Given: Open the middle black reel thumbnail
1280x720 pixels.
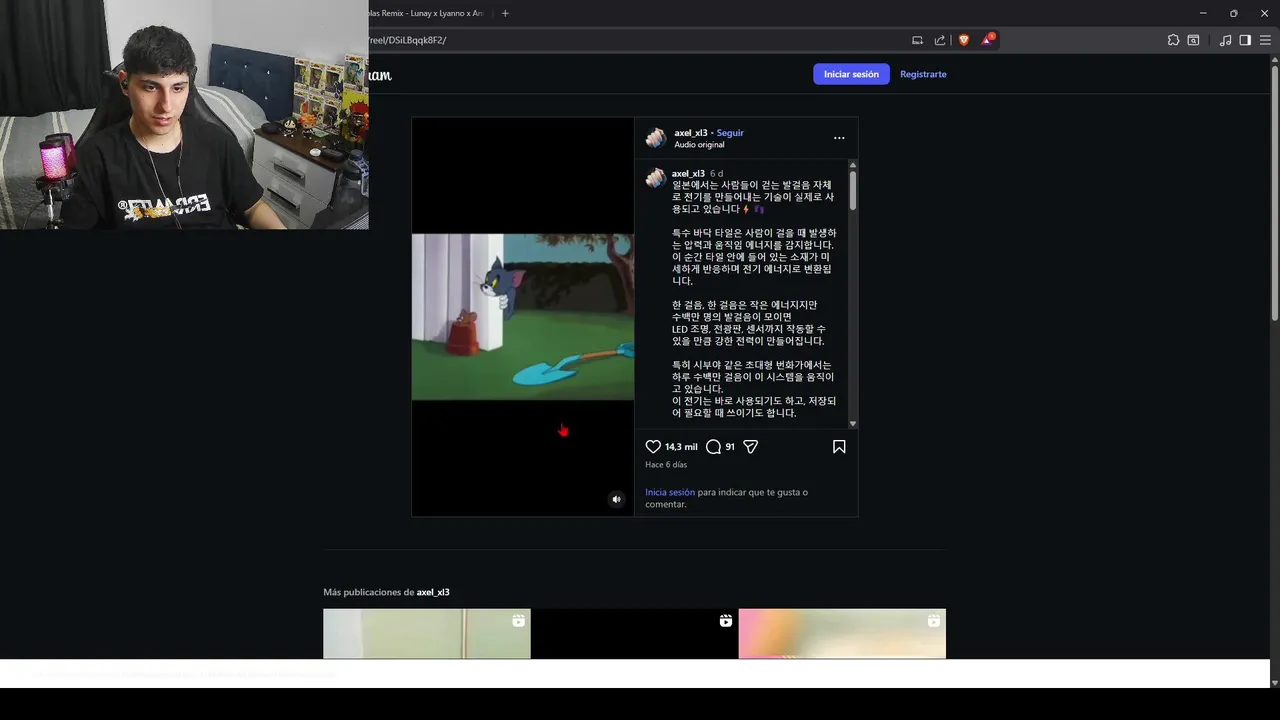Looking at the screenshot, I should pos(634,633).
